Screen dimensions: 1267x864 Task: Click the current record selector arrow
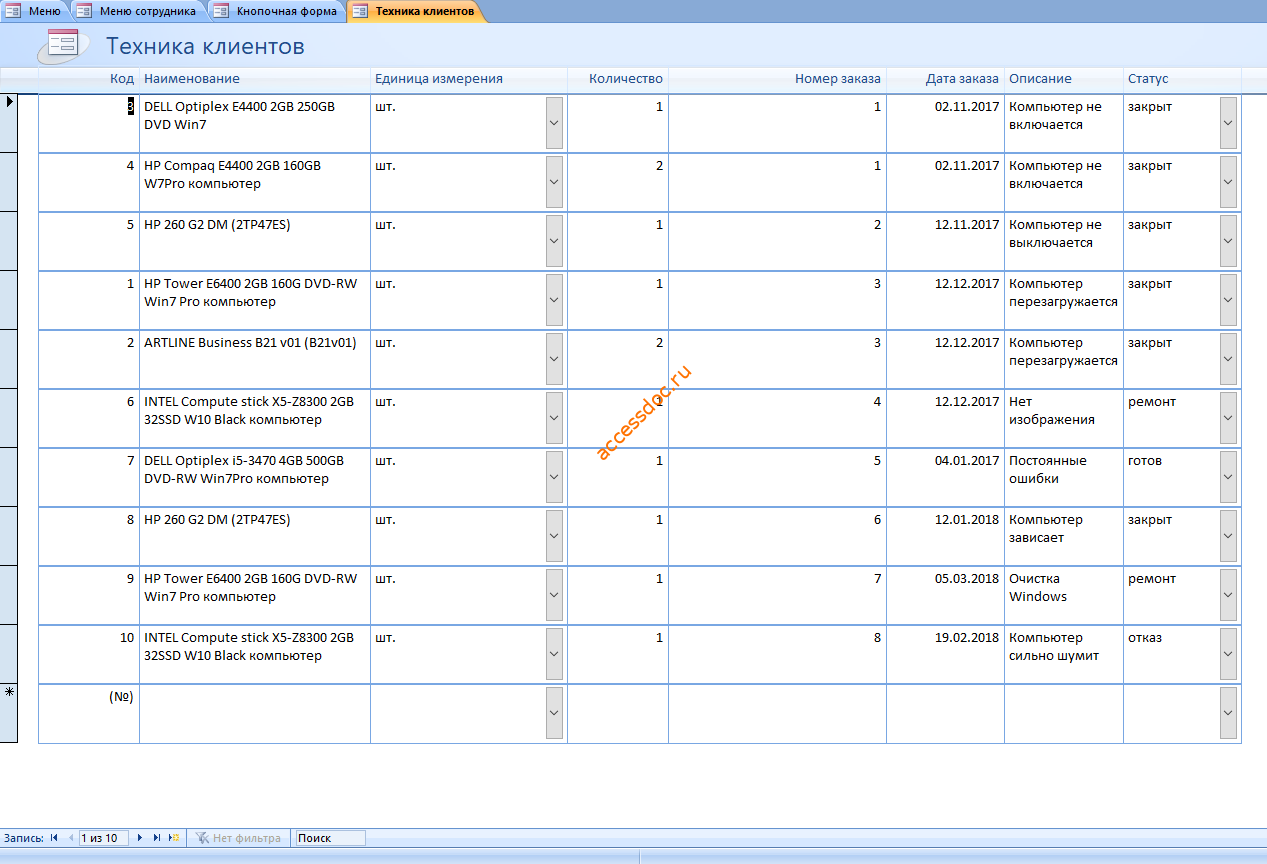coord(9,123)
